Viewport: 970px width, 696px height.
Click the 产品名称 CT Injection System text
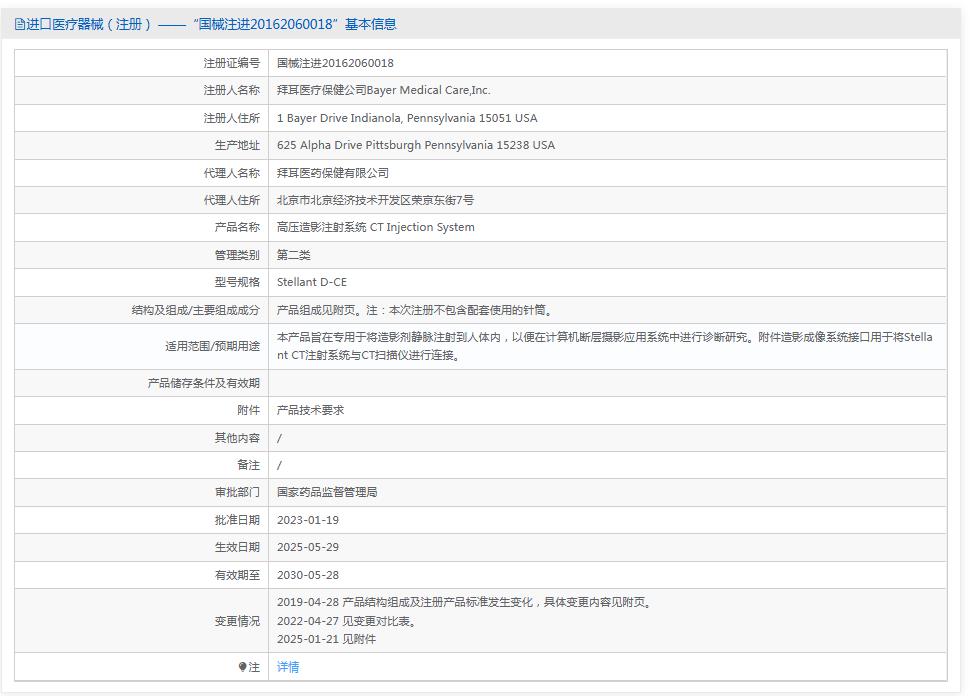pyautogui.click(x=374, y=227)
